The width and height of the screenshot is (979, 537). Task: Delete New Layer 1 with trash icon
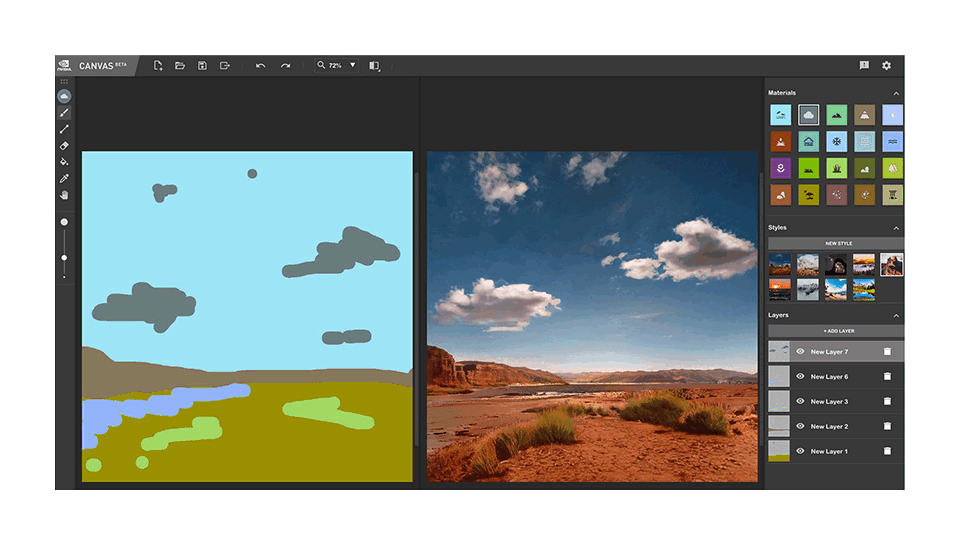[887, 451]
